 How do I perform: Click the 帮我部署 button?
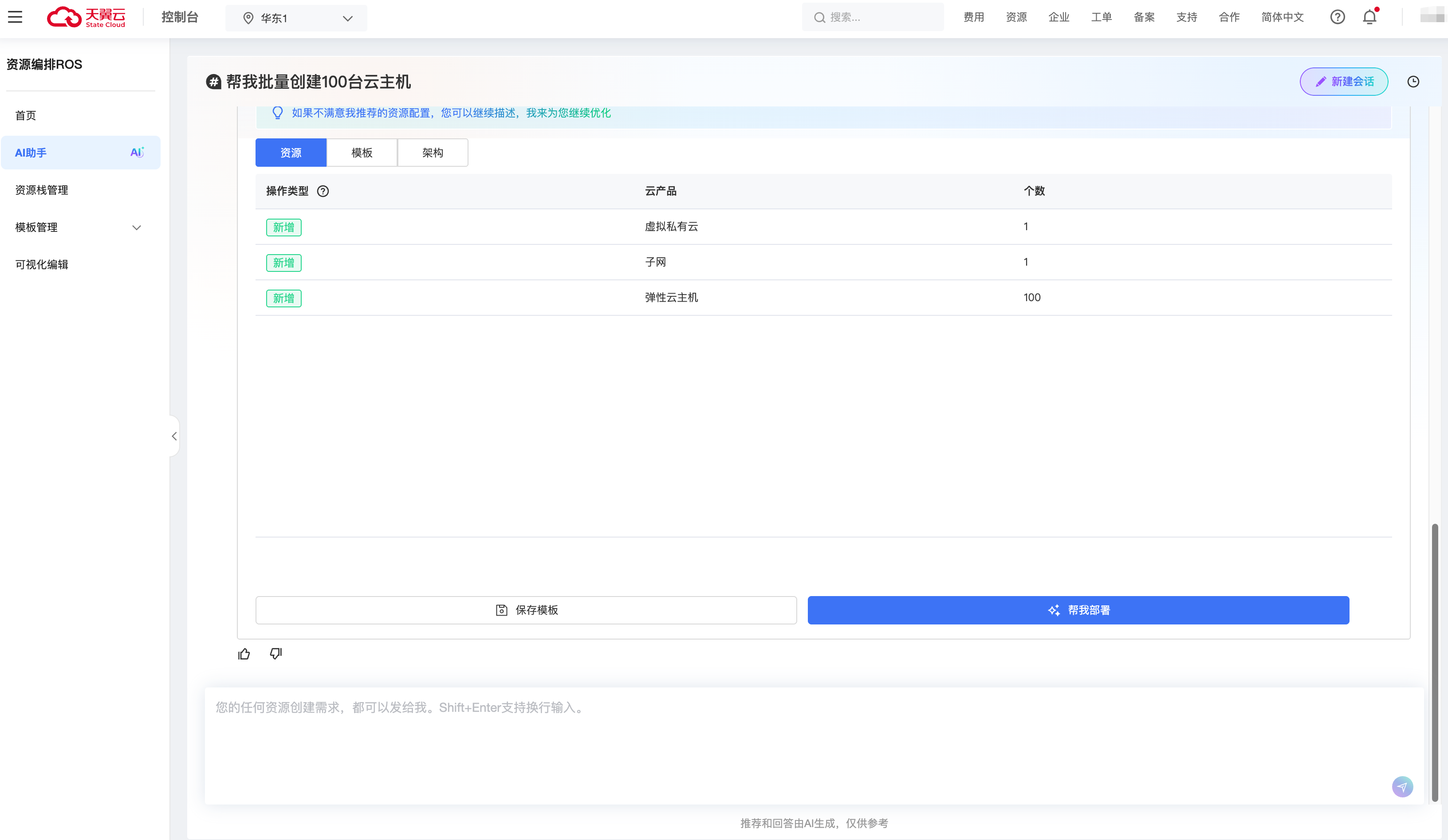1078,610
